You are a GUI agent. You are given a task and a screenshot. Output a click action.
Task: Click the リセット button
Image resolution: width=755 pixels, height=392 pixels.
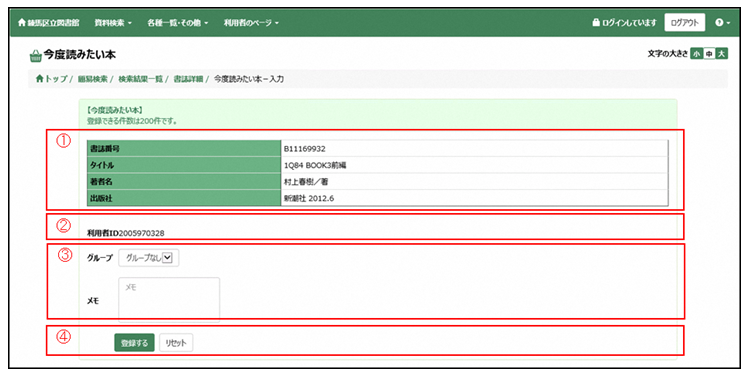[176, 343]
